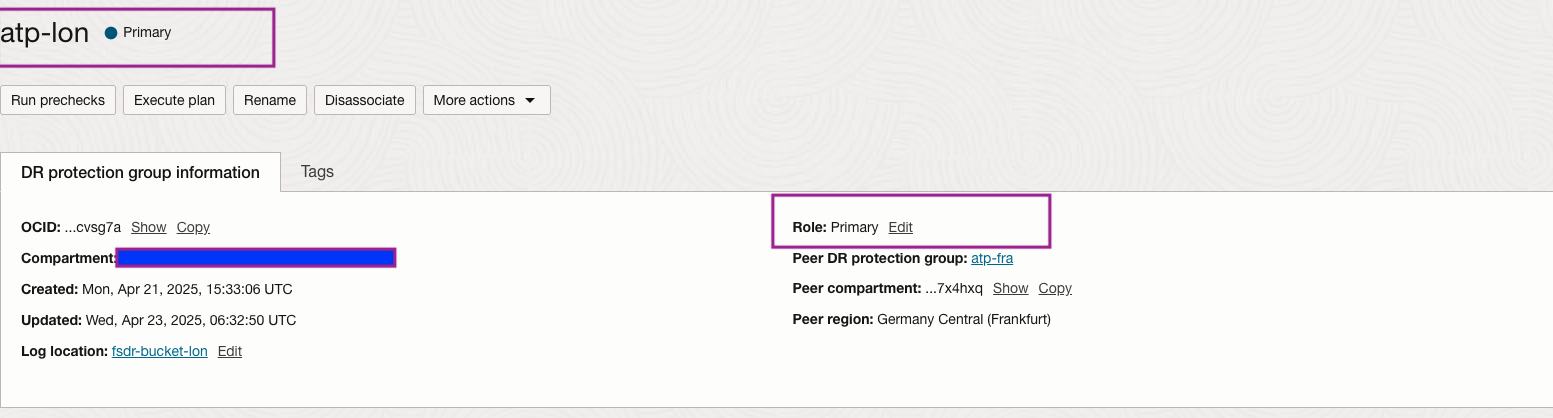Select DR protection group information tab
Image resolution: width=1553 pixels, height=418 pixels.
click(140, 172)
